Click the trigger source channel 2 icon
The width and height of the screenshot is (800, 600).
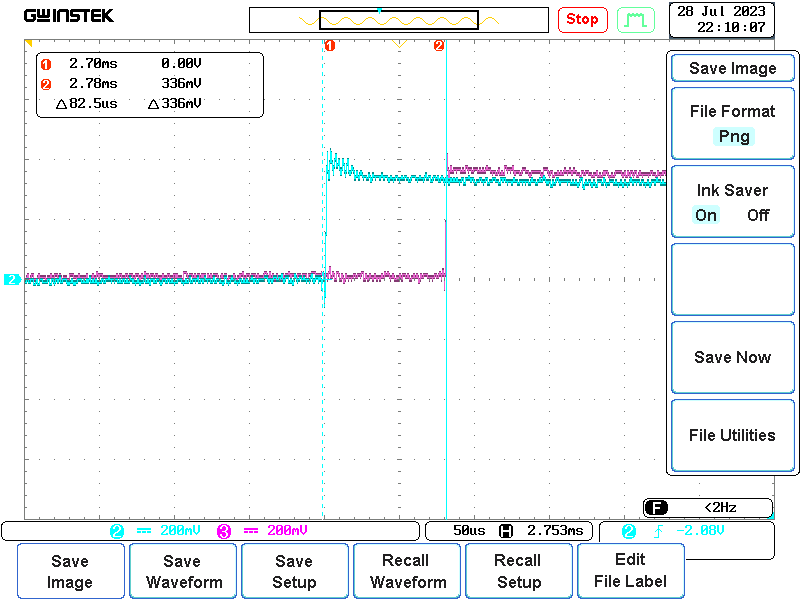pos(629,531)
